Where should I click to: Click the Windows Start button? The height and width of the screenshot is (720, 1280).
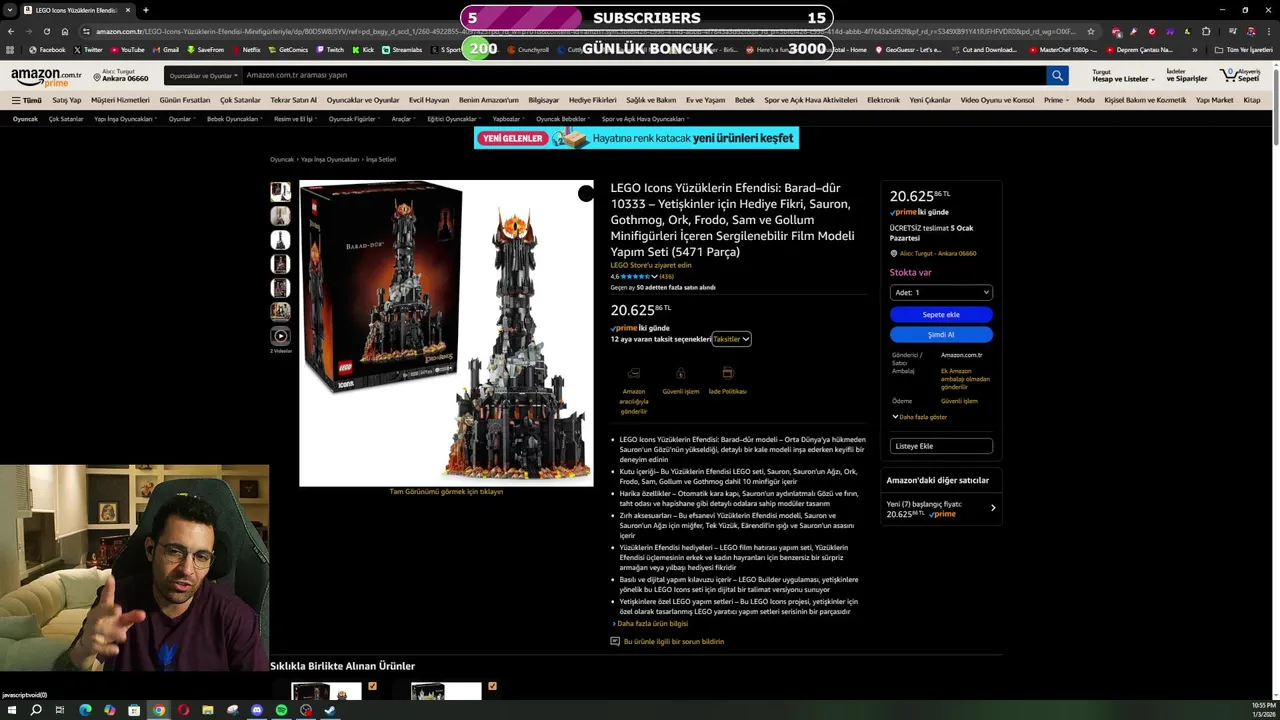12,710
